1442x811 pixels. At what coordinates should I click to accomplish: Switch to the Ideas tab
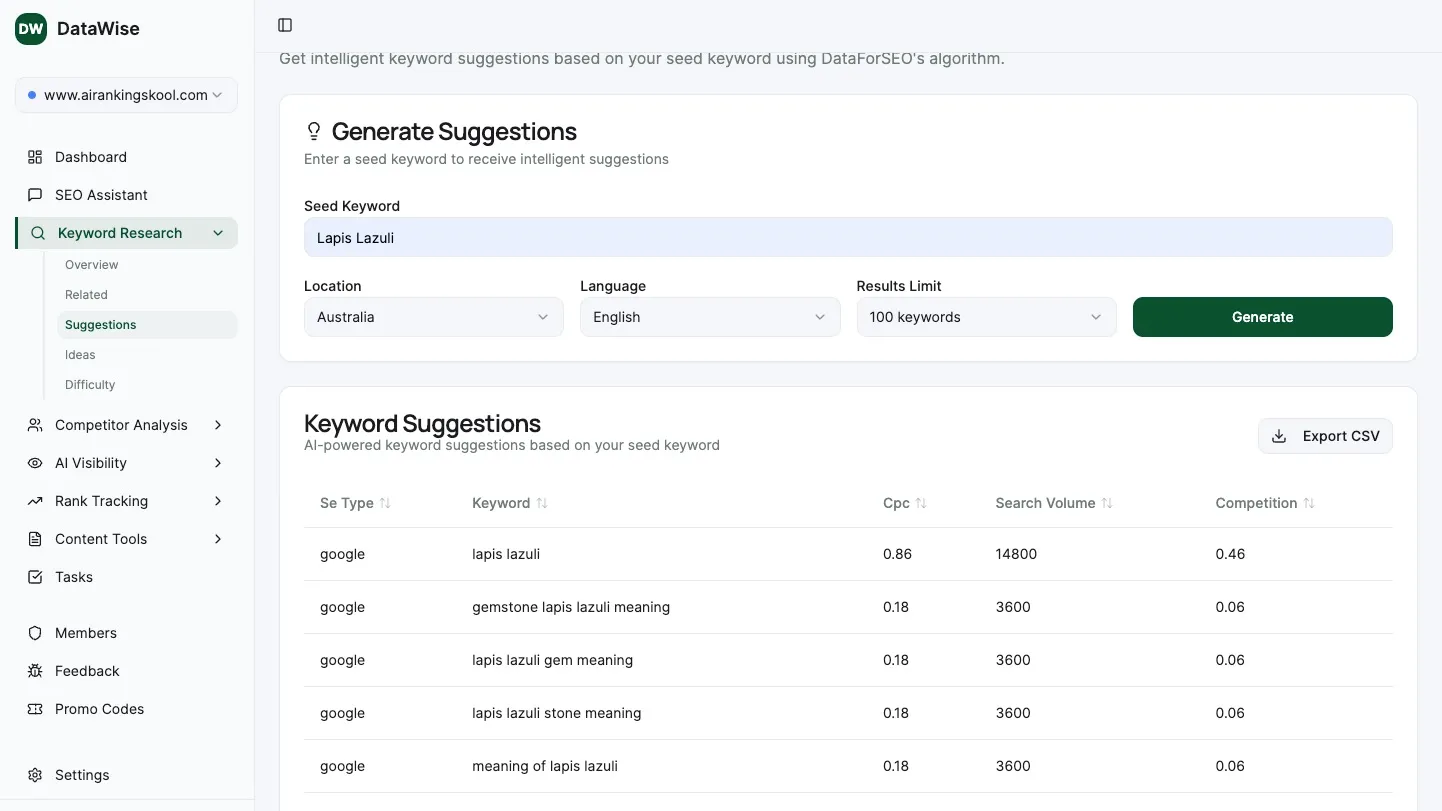click(x=80, y=354)
